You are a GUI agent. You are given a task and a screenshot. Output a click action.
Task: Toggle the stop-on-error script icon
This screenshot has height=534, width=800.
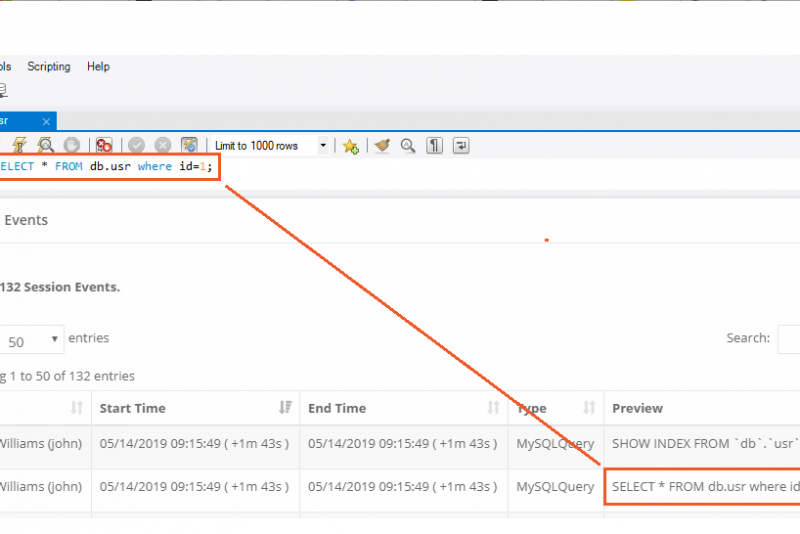(104, 146)
